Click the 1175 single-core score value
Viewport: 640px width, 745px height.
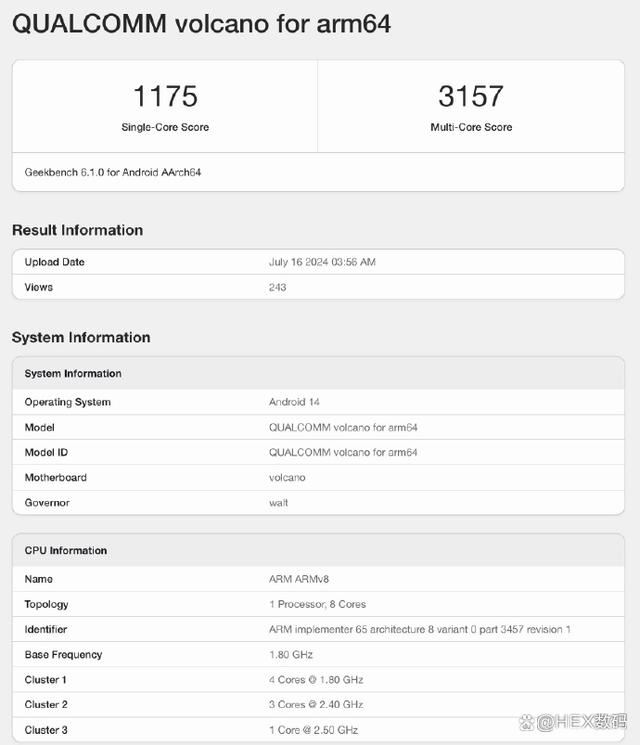click(165, 96)
